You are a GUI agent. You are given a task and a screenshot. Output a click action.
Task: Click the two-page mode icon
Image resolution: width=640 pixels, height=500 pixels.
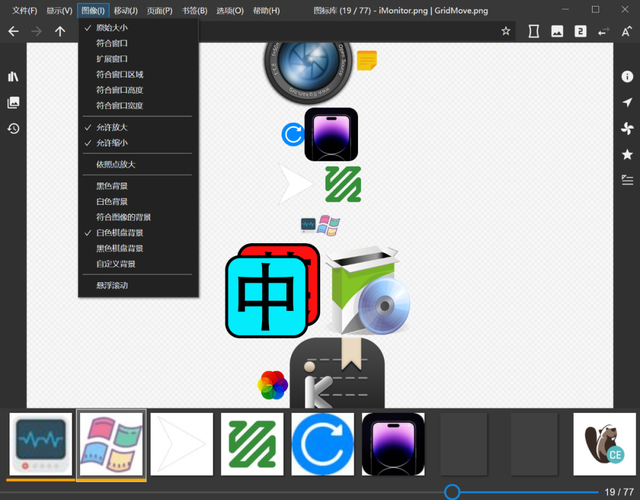pyautogui.click(x=580, y=31)
